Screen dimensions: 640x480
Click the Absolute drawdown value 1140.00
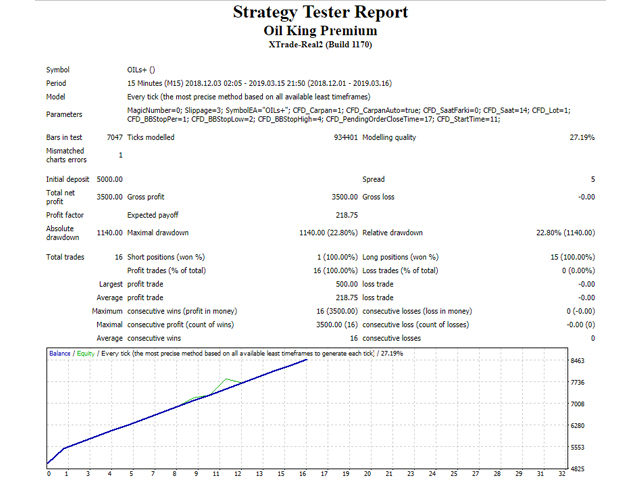[109, 233]
